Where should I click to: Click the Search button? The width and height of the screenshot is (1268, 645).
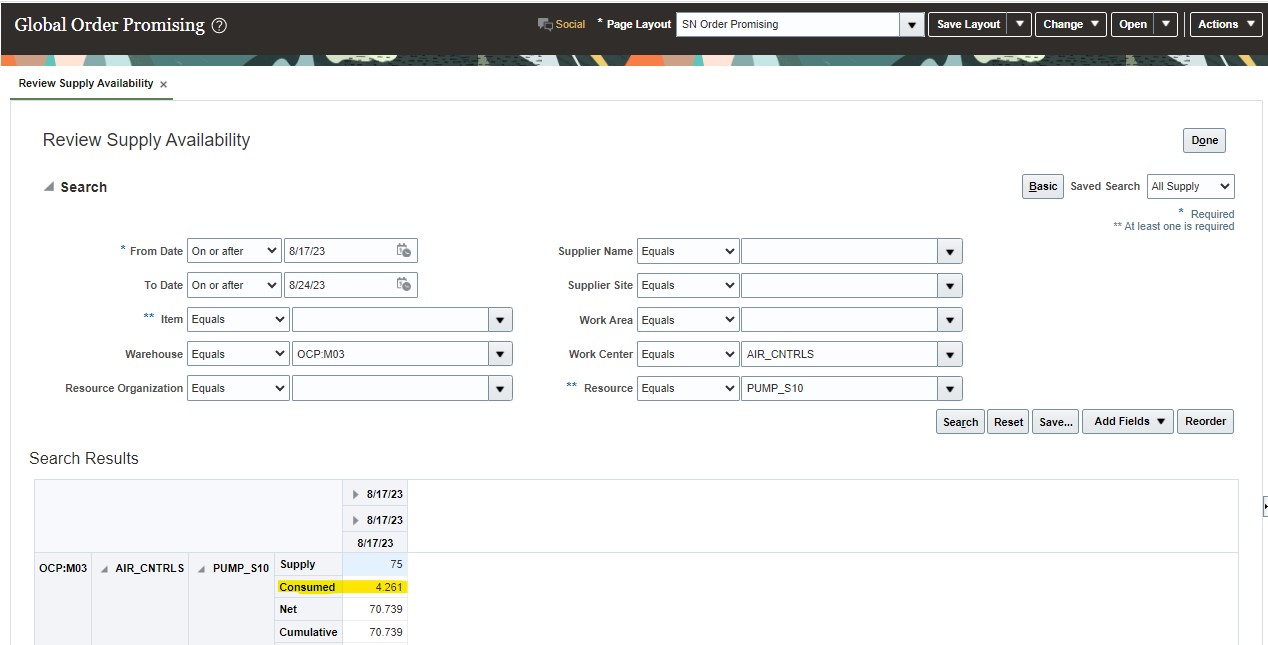click(x=959, y=421)
